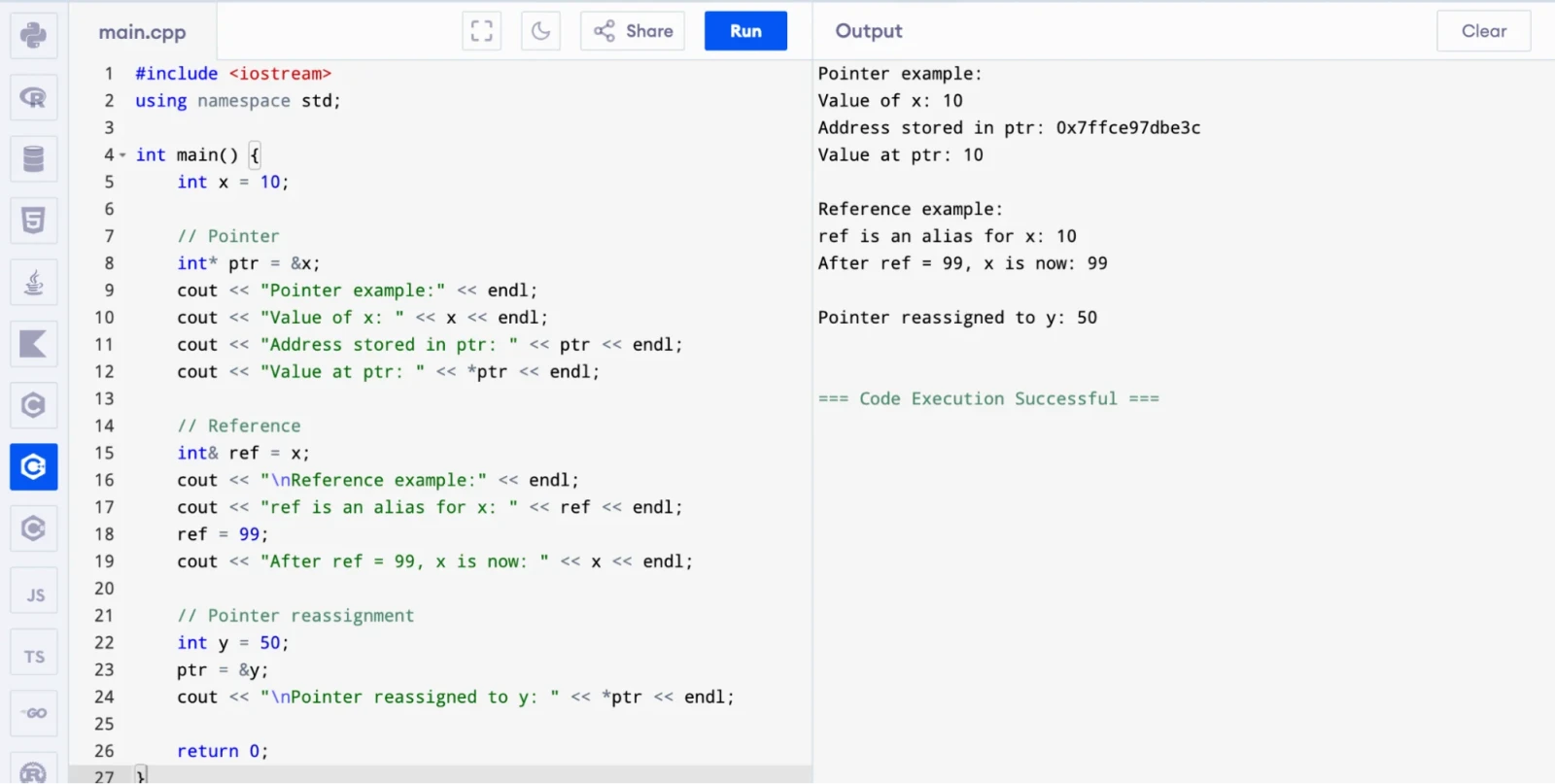Switch to the Kotlin compiler icon
Screen dimensions: 1555x784
click(34, 344)
